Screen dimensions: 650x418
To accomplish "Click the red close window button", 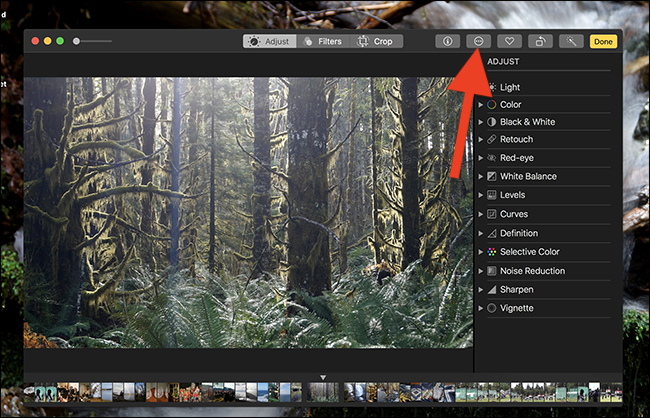I will pyautogui.click(x=35, y=41).
